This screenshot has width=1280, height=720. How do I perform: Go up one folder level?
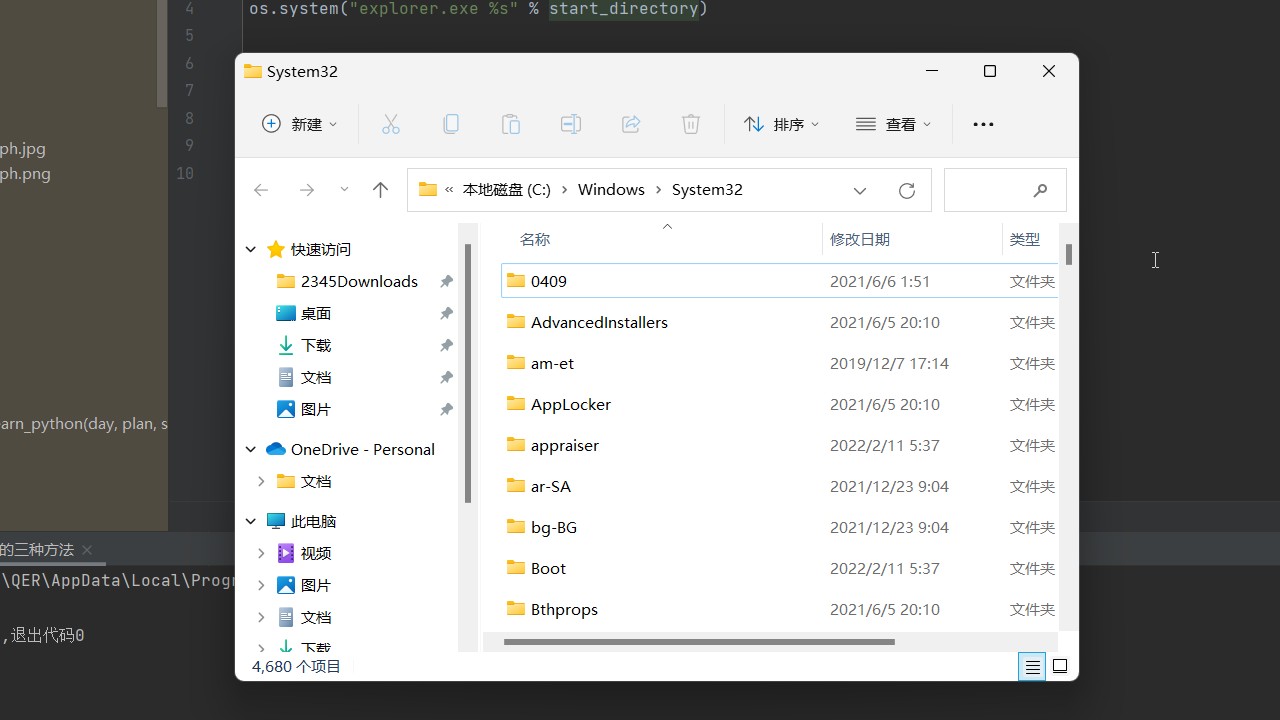[380, 189]
